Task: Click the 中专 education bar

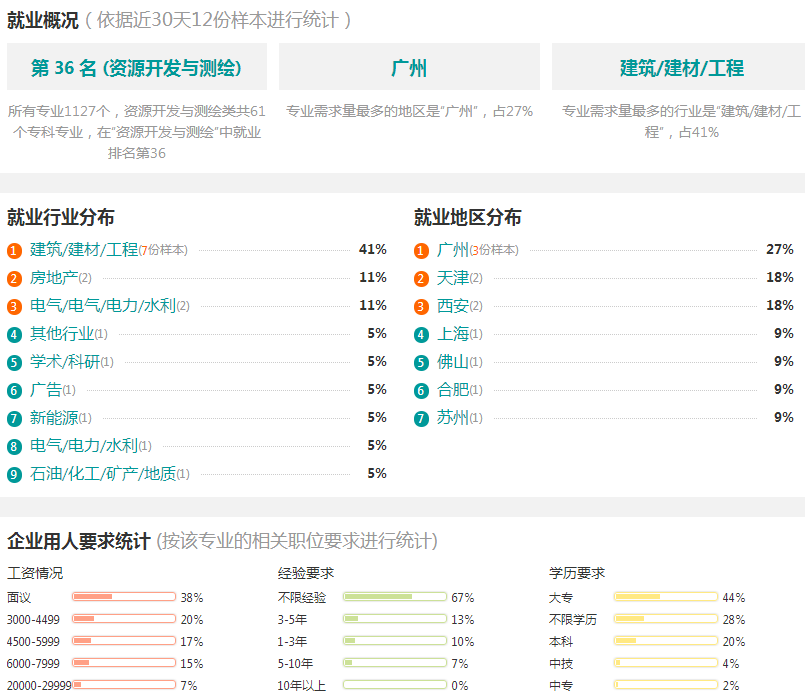Action: [x=666, y=685]
